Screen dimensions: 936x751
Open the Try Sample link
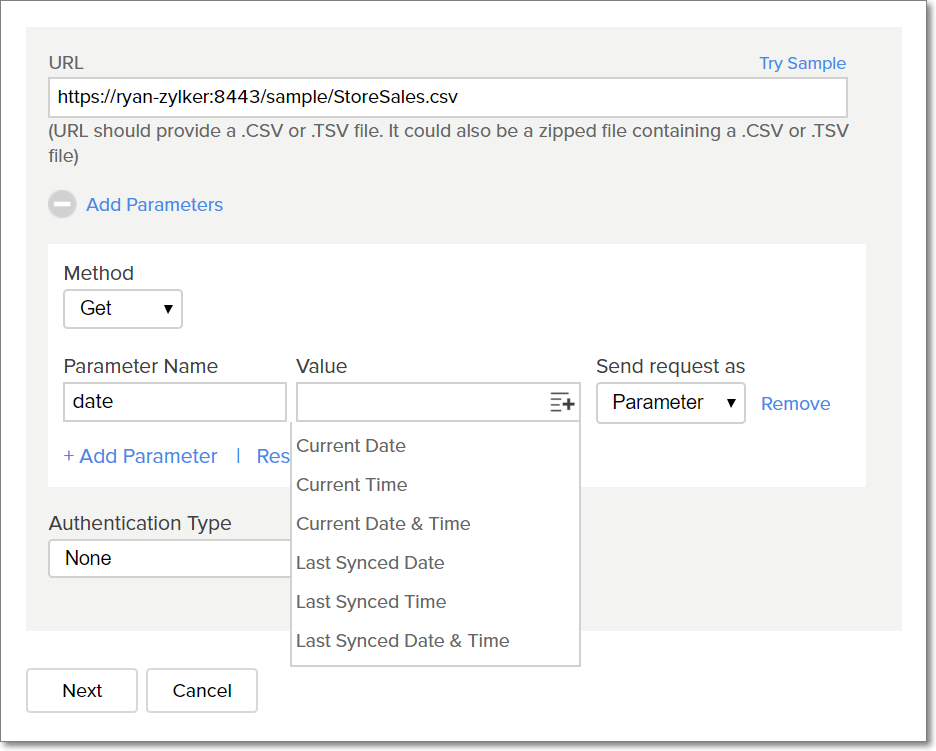point(802,63)
